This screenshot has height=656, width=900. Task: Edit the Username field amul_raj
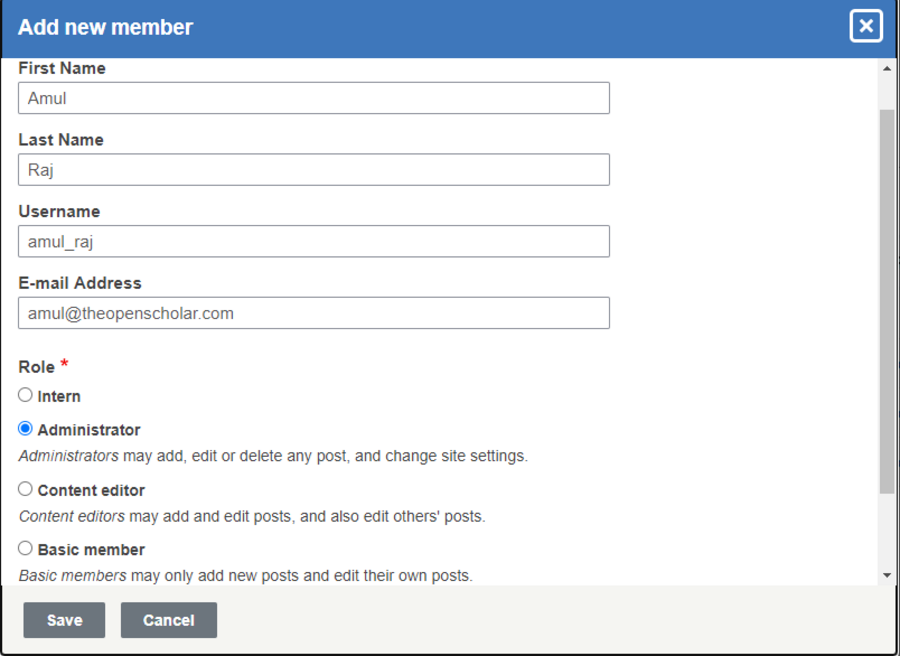pyautogui.click(x=313, y=241)
